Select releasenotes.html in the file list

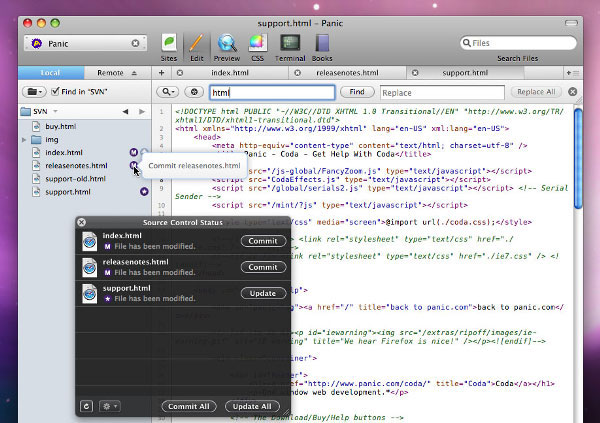click(76, 165)
